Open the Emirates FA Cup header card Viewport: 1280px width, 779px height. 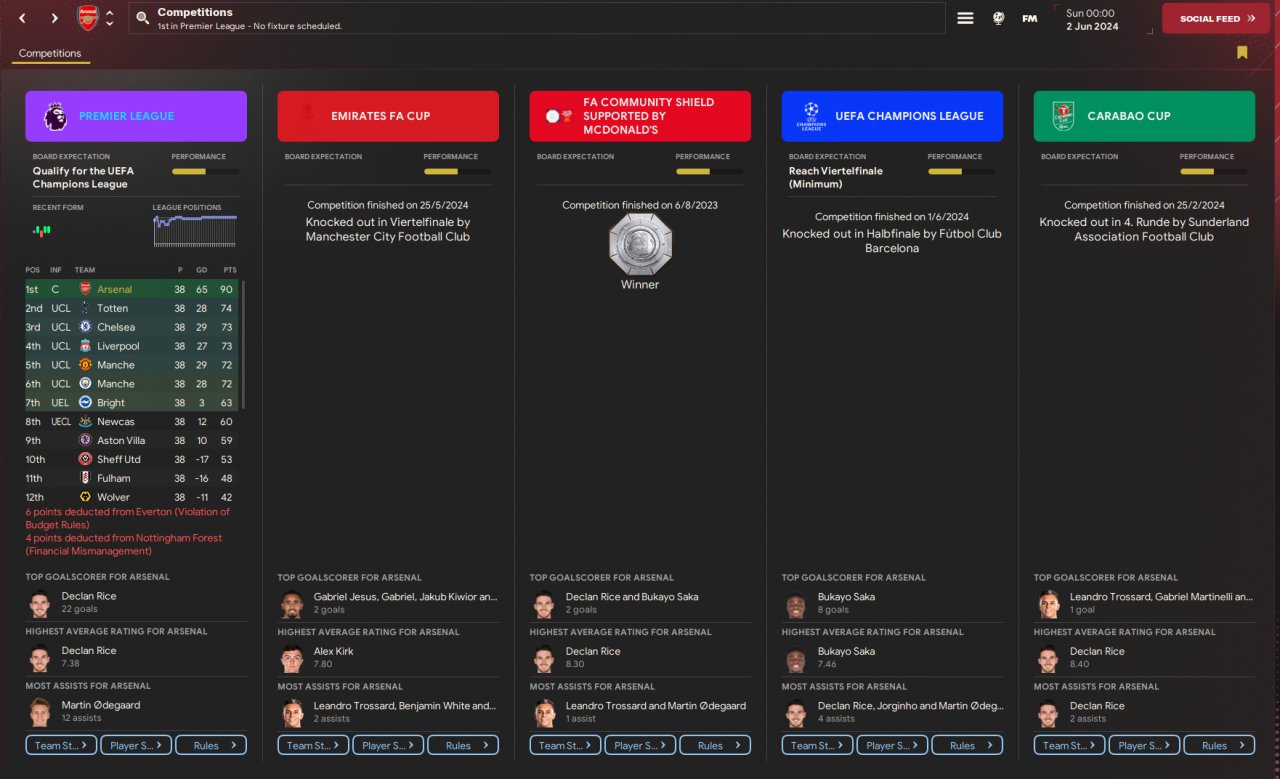(388, 116)
